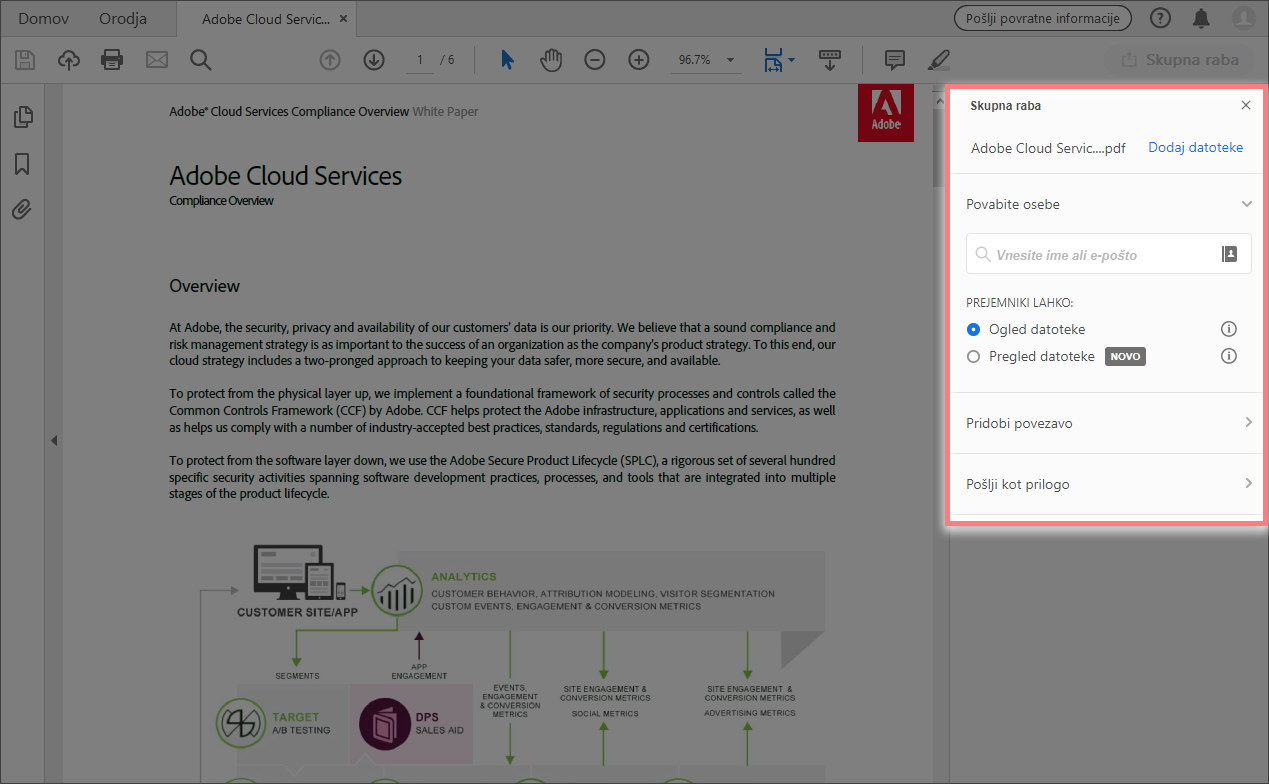The height and width of the screenshot is (784, 1269).
Task: Switch to the Orodja tab
Action: tap(123, 19)
